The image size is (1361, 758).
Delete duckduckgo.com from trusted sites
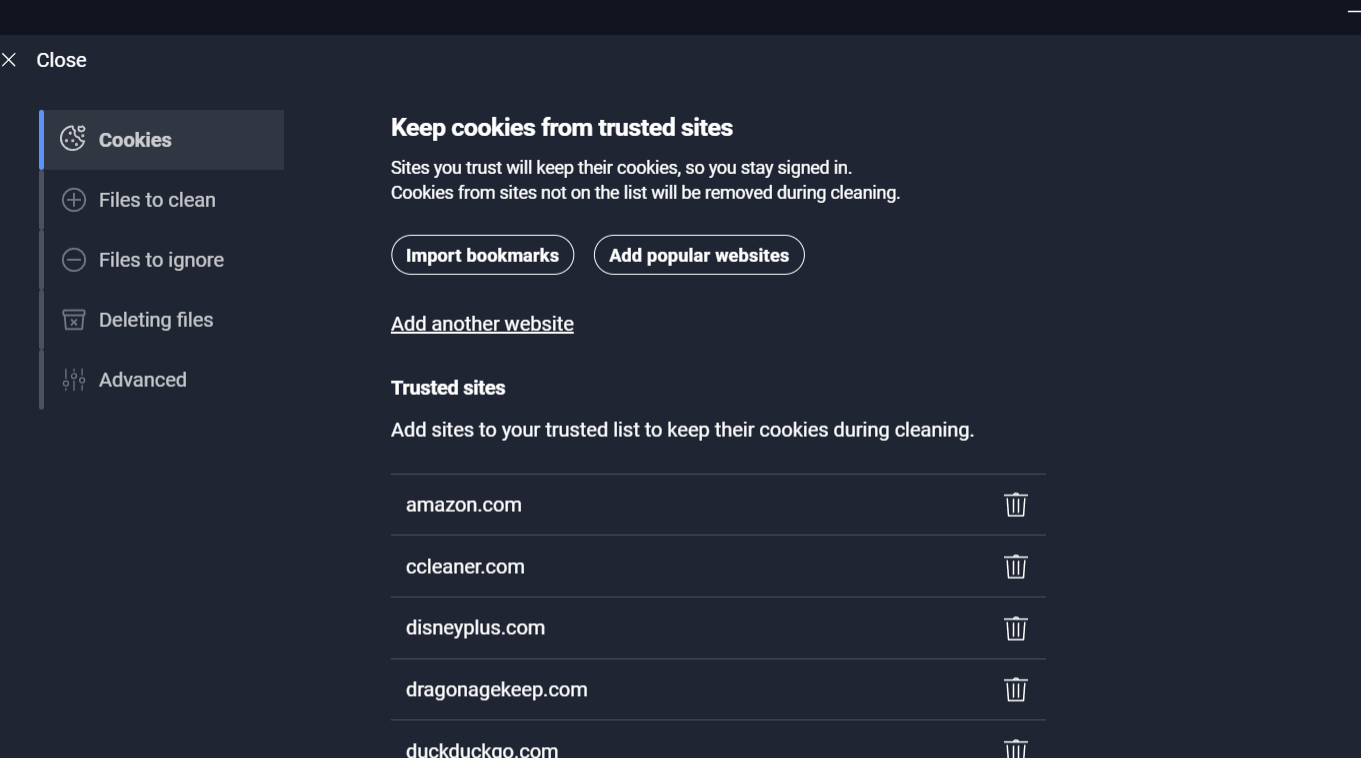tap(1015, 748)
